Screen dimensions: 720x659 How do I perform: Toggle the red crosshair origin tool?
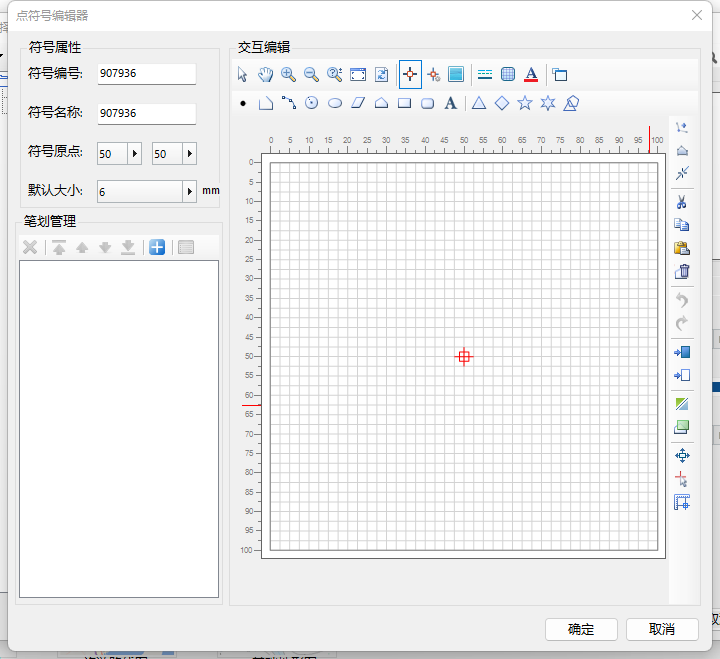tap(410, 74)
